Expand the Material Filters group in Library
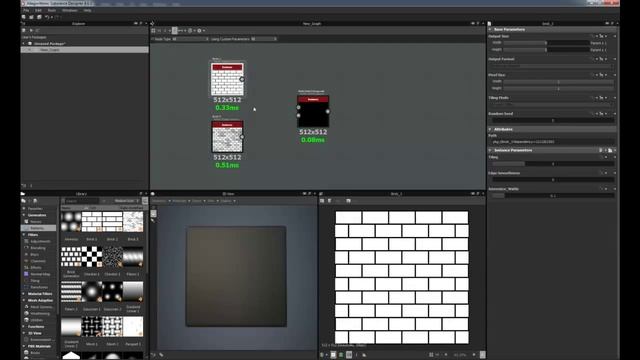 point(24,293)
